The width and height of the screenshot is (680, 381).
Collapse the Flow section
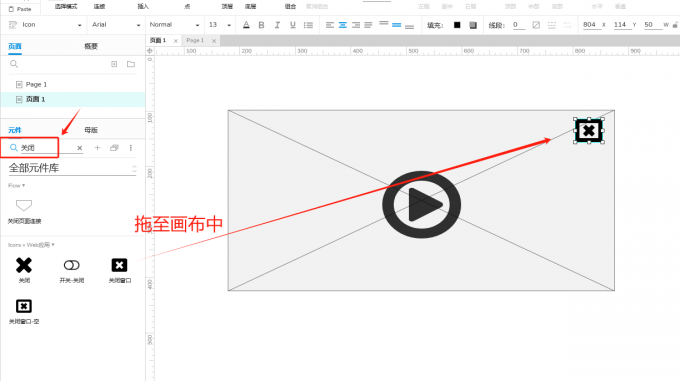coord(16,186)
